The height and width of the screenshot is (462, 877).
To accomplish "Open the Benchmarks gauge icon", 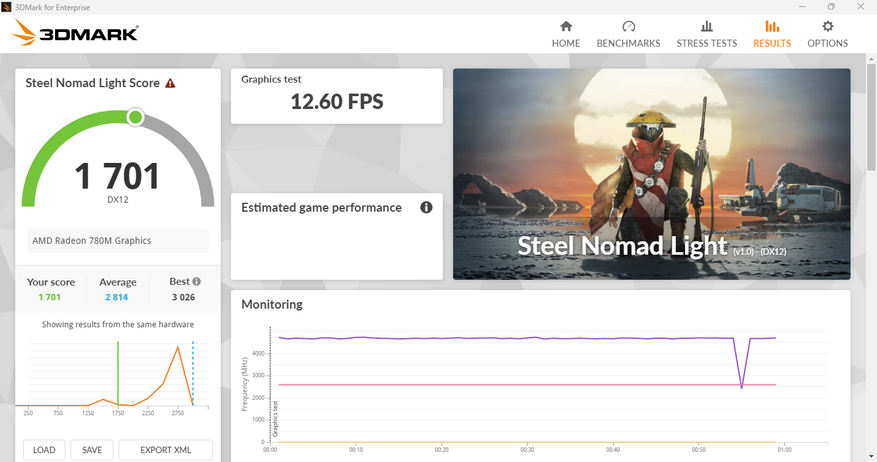I will pos(628,27).
